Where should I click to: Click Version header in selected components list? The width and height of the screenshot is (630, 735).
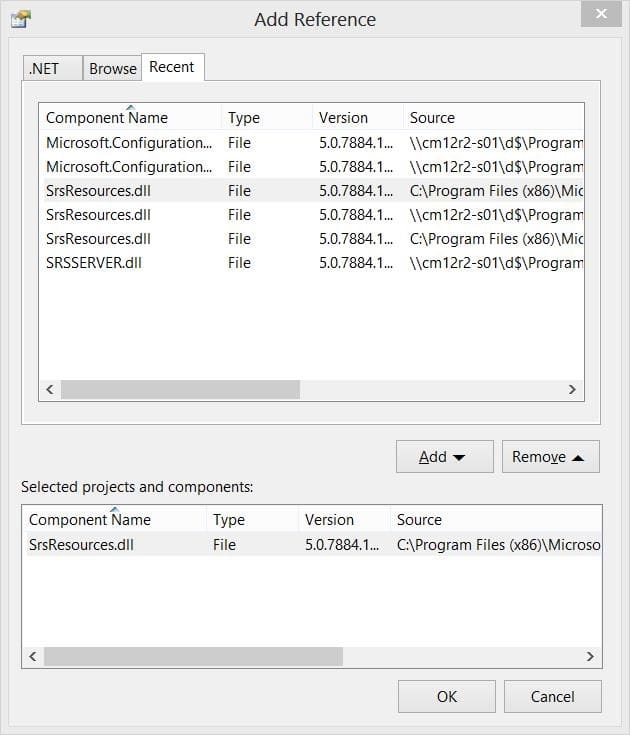(344, 520)
